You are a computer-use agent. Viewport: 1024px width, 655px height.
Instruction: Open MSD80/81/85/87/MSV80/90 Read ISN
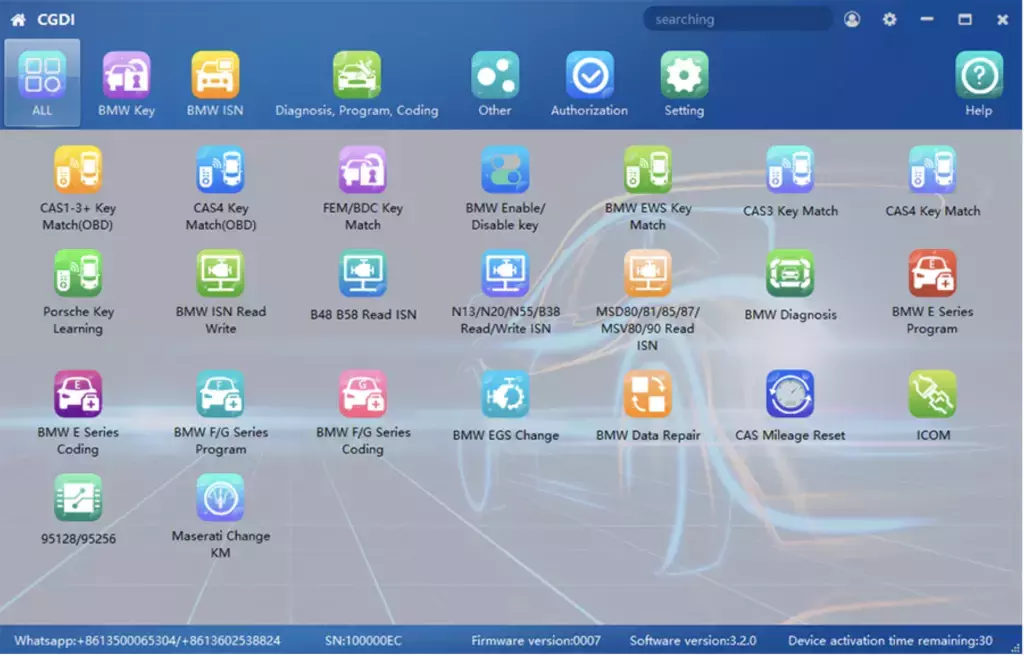tap(647, 274)
